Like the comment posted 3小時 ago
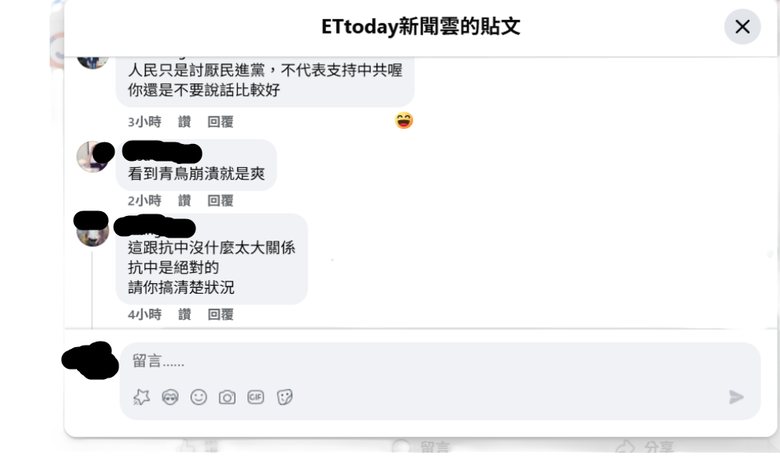The height and width of the screenshot is (468, 780). 185,122
